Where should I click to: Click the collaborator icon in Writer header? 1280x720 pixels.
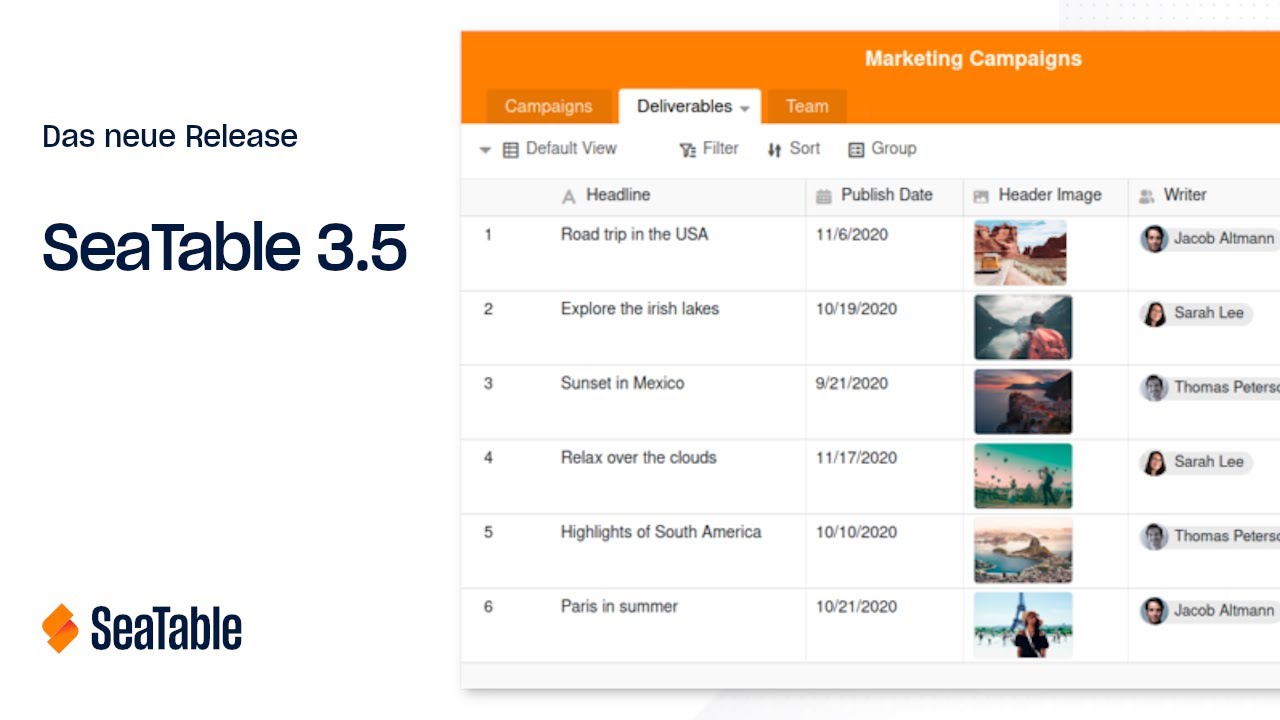[x=1146, y=197]
